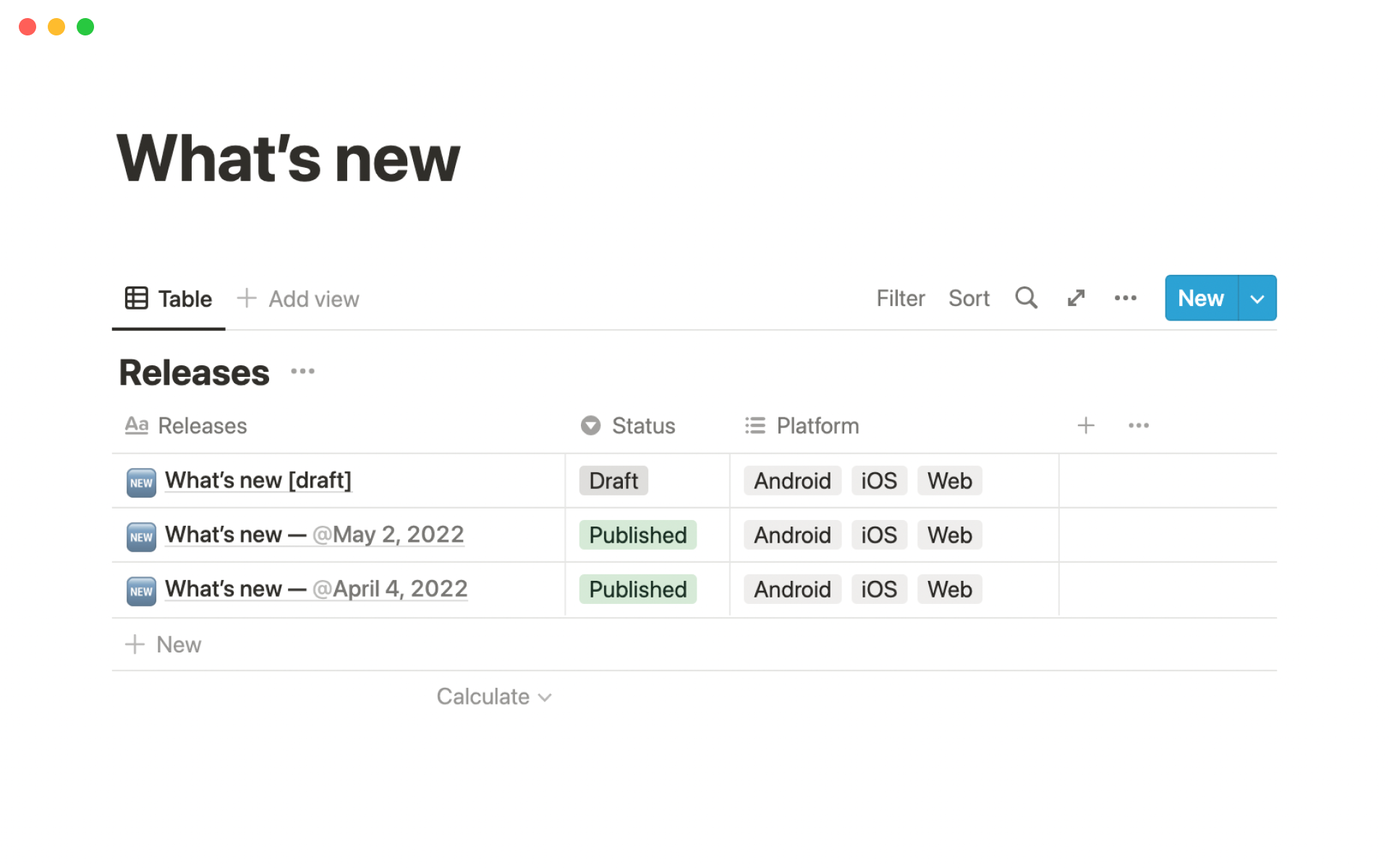Click Add view to create a view
Image resolution: width=1389 pixels, height=868 pixels.
click(x=298, y=299)
